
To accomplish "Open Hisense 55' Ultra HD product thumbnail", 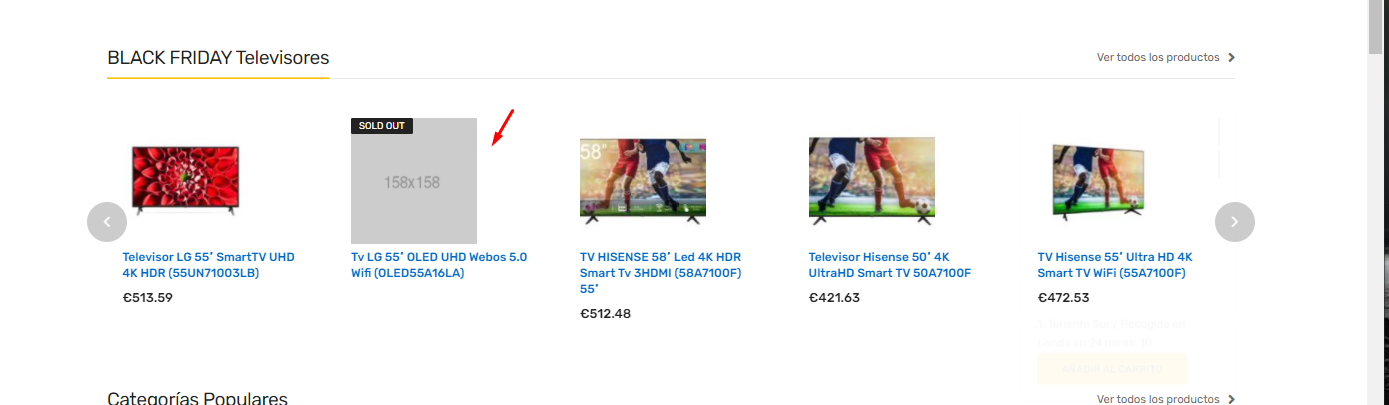I will click(1098, 180).
